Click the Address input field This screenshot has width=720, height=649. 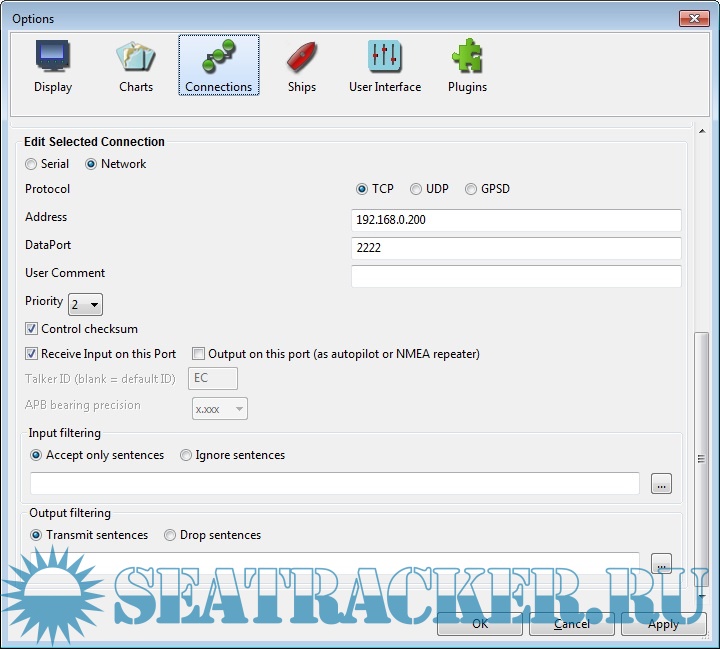pyautogui.click(x=516, y=220)
